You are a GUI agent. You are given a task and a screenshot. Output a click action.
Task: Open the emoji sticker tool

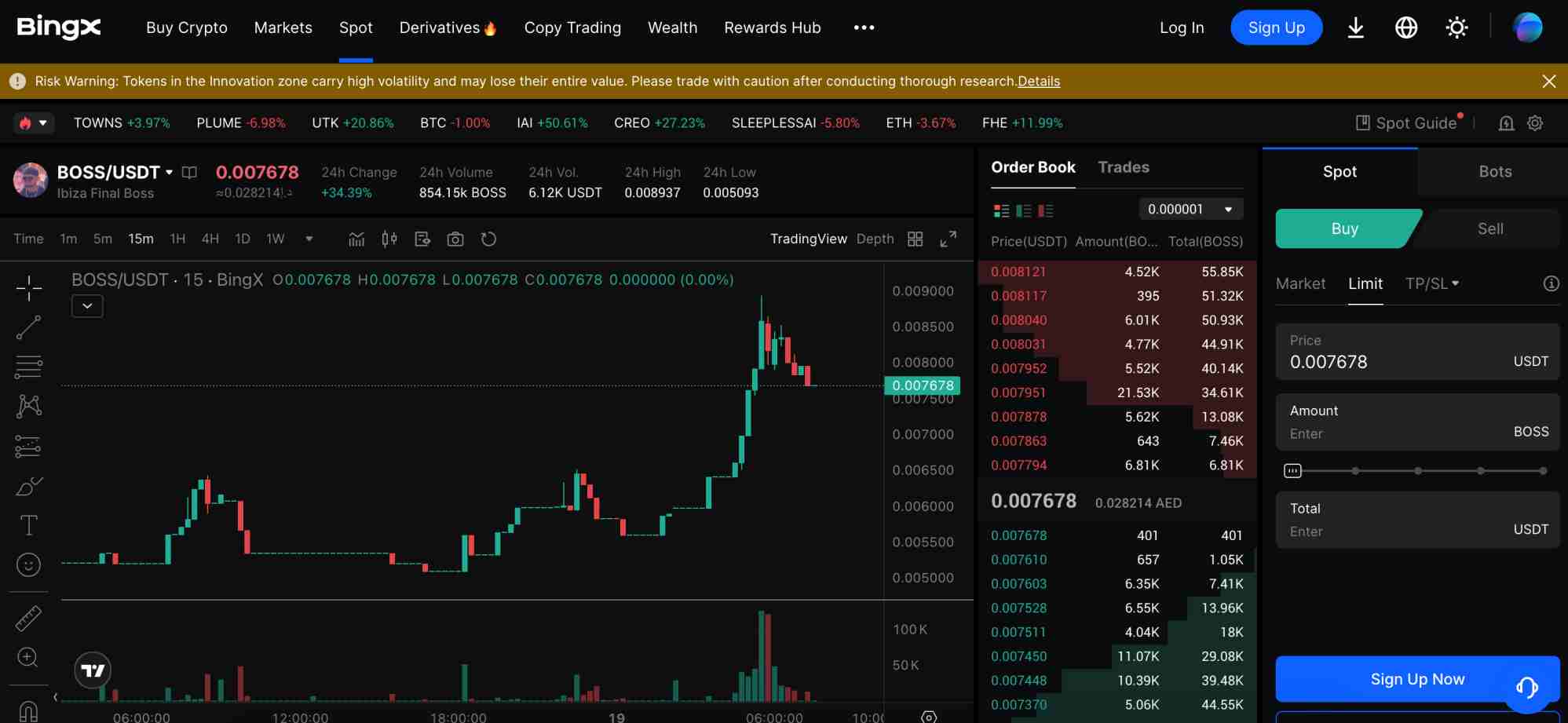(x=29, y=564)
